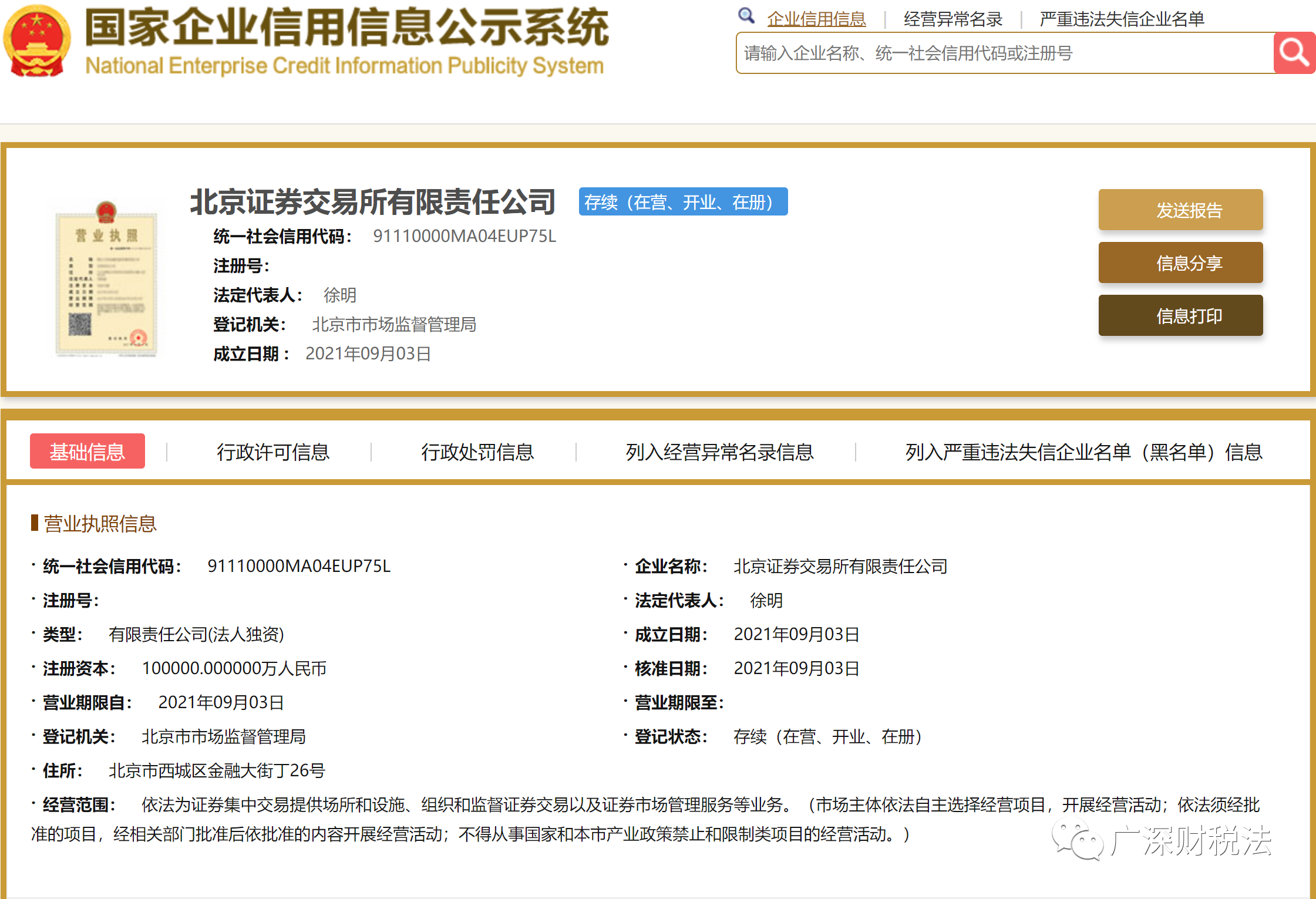The image size is (1316, 899).
Task: Click the 营业执照信息 section heading
Action: pyautogui.click(x=100, y=523)
